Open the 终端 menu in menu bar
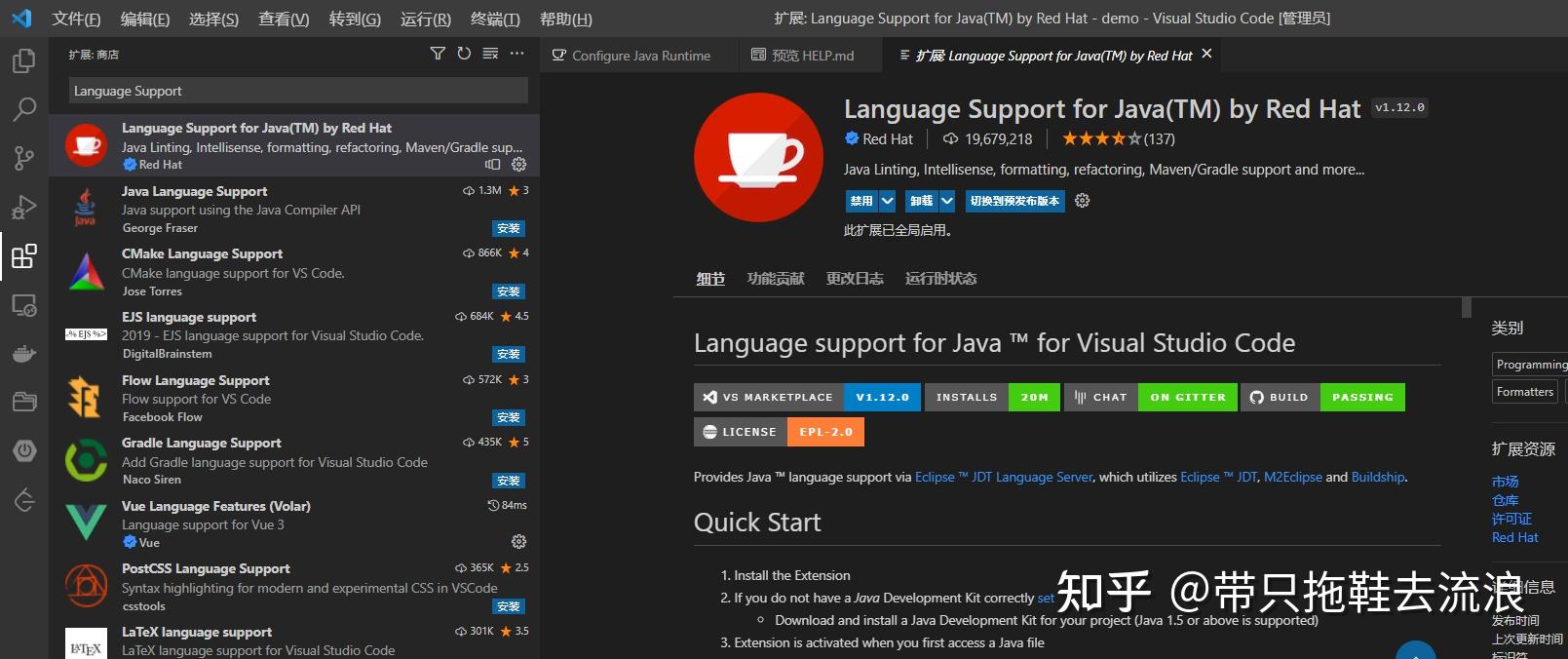 [x=495, y=19]
